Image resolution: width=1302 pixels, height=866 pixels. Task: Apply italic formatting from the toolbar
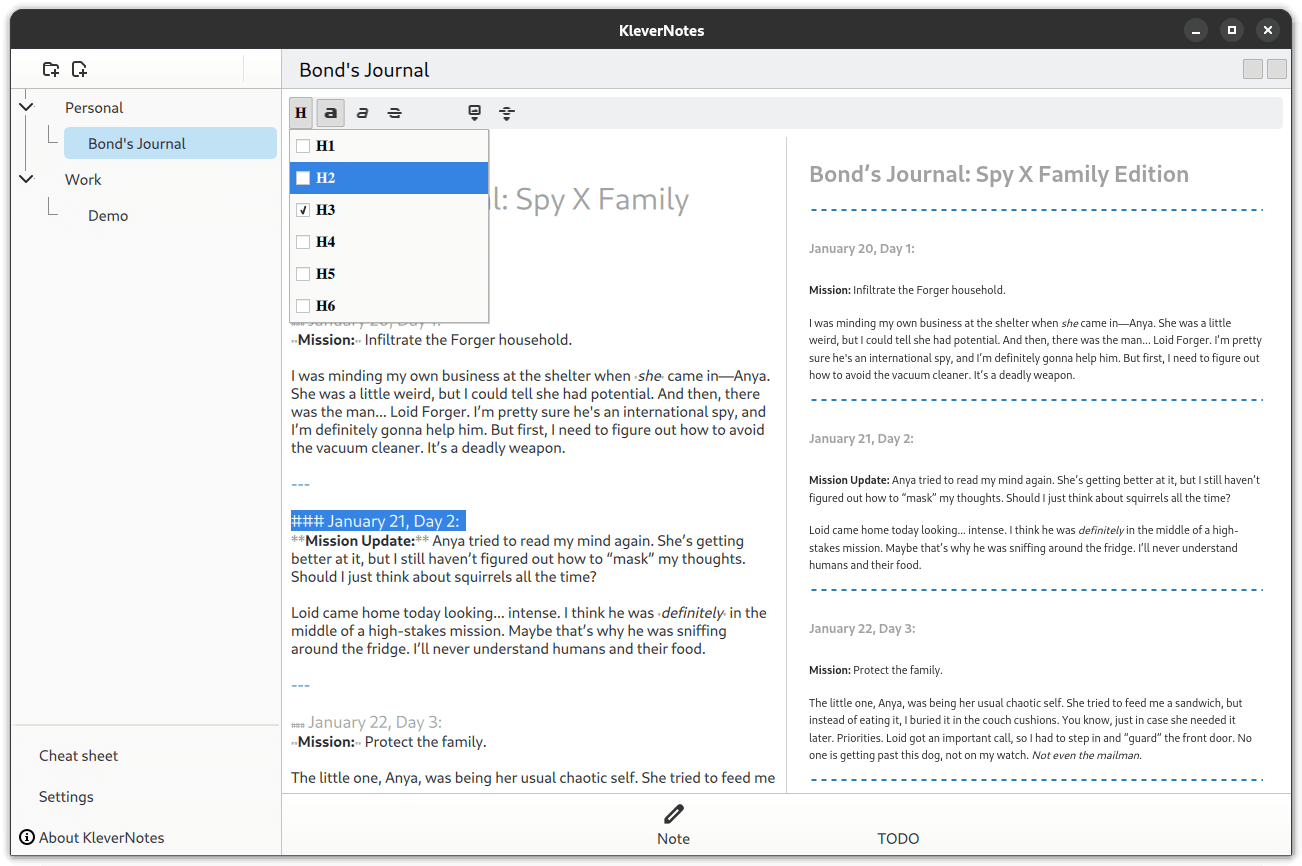362,113
